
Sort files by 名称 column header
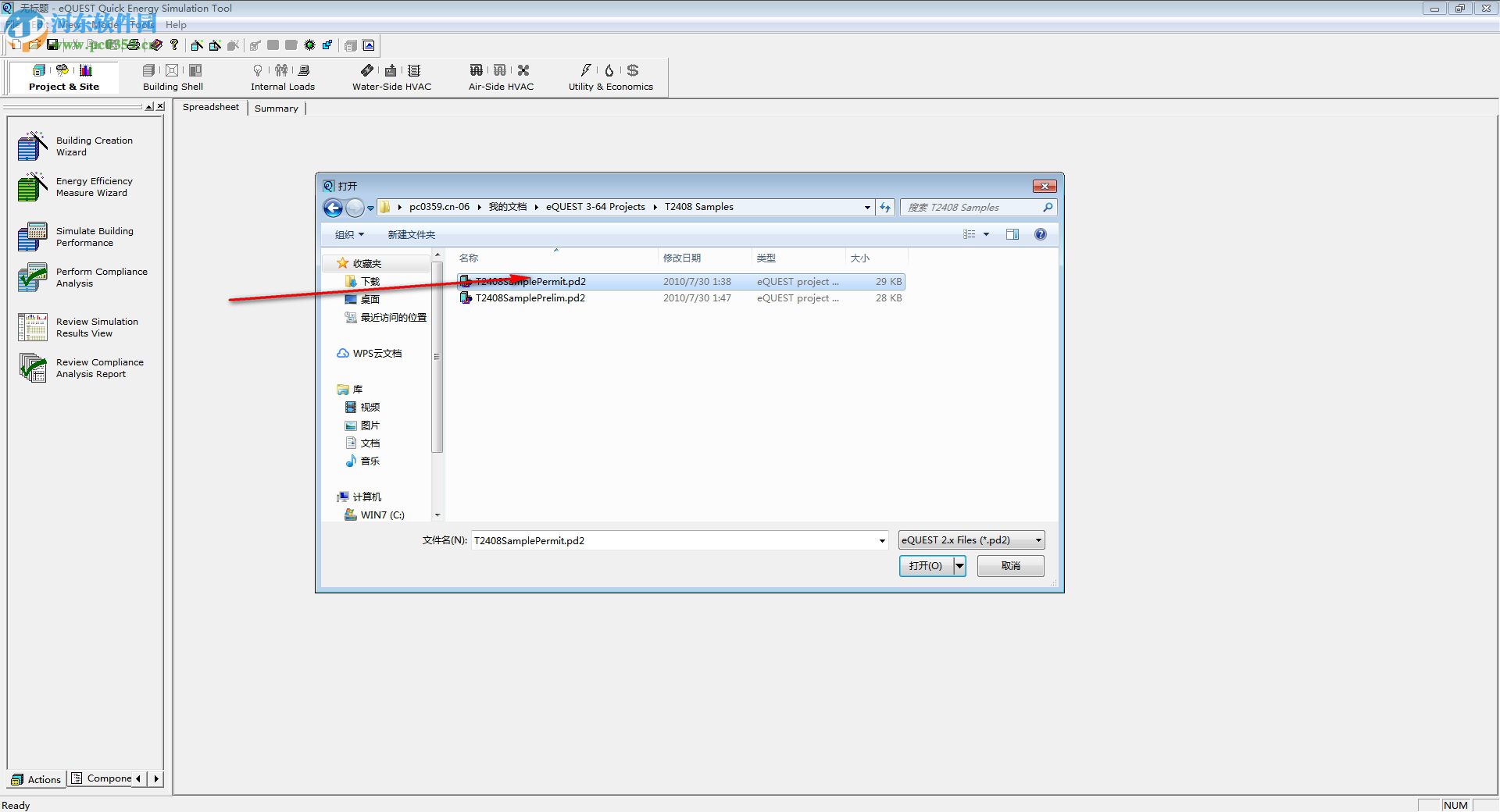pos(556,258)
